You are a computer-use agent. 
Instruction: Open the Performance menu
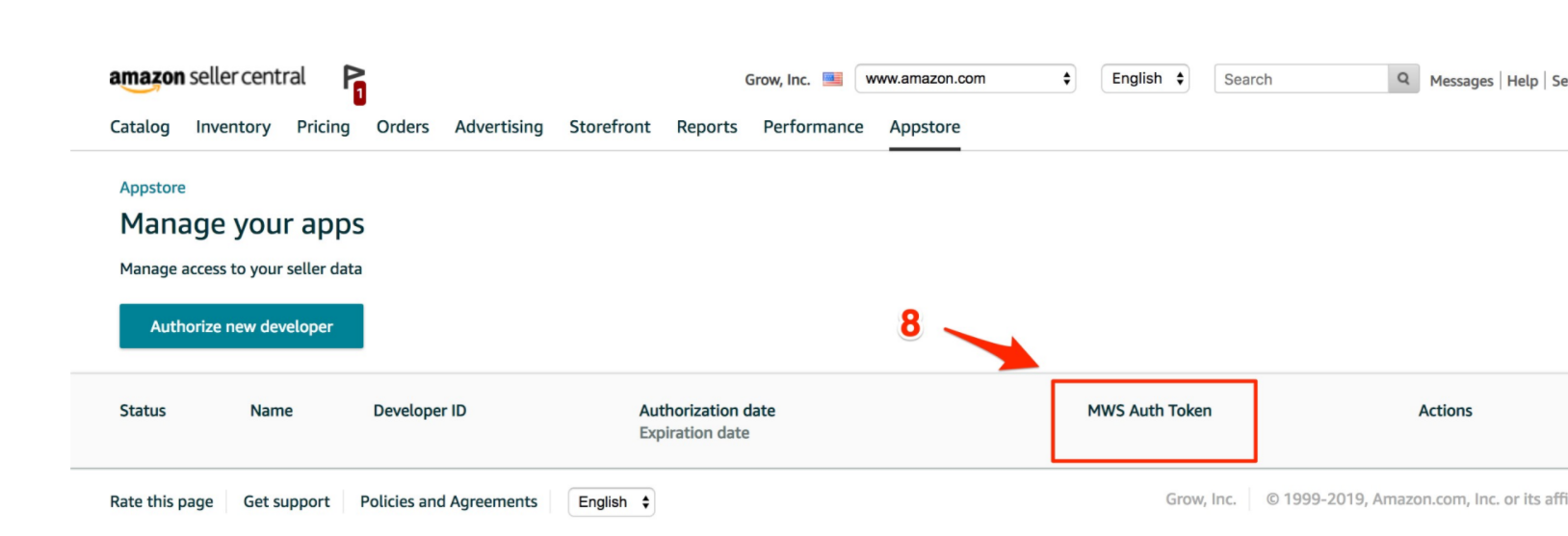pyautogui.click(x=813, y=127)
